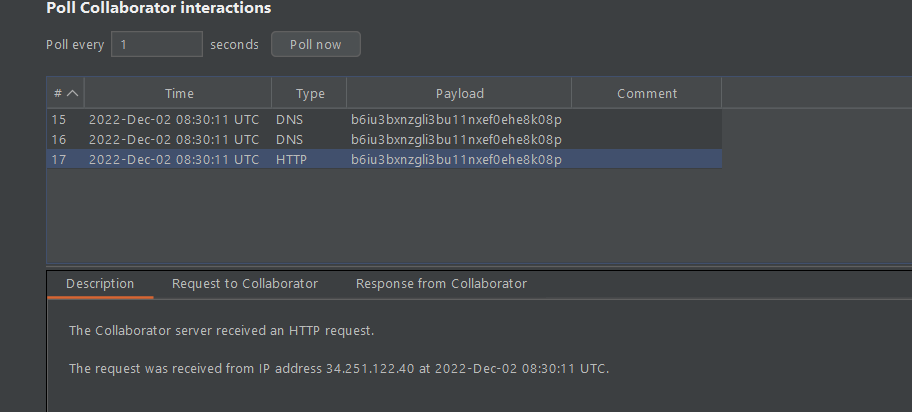Click the empty Comment cell of row 16
This screenshot has height=412, width=912.
[646, 139]
